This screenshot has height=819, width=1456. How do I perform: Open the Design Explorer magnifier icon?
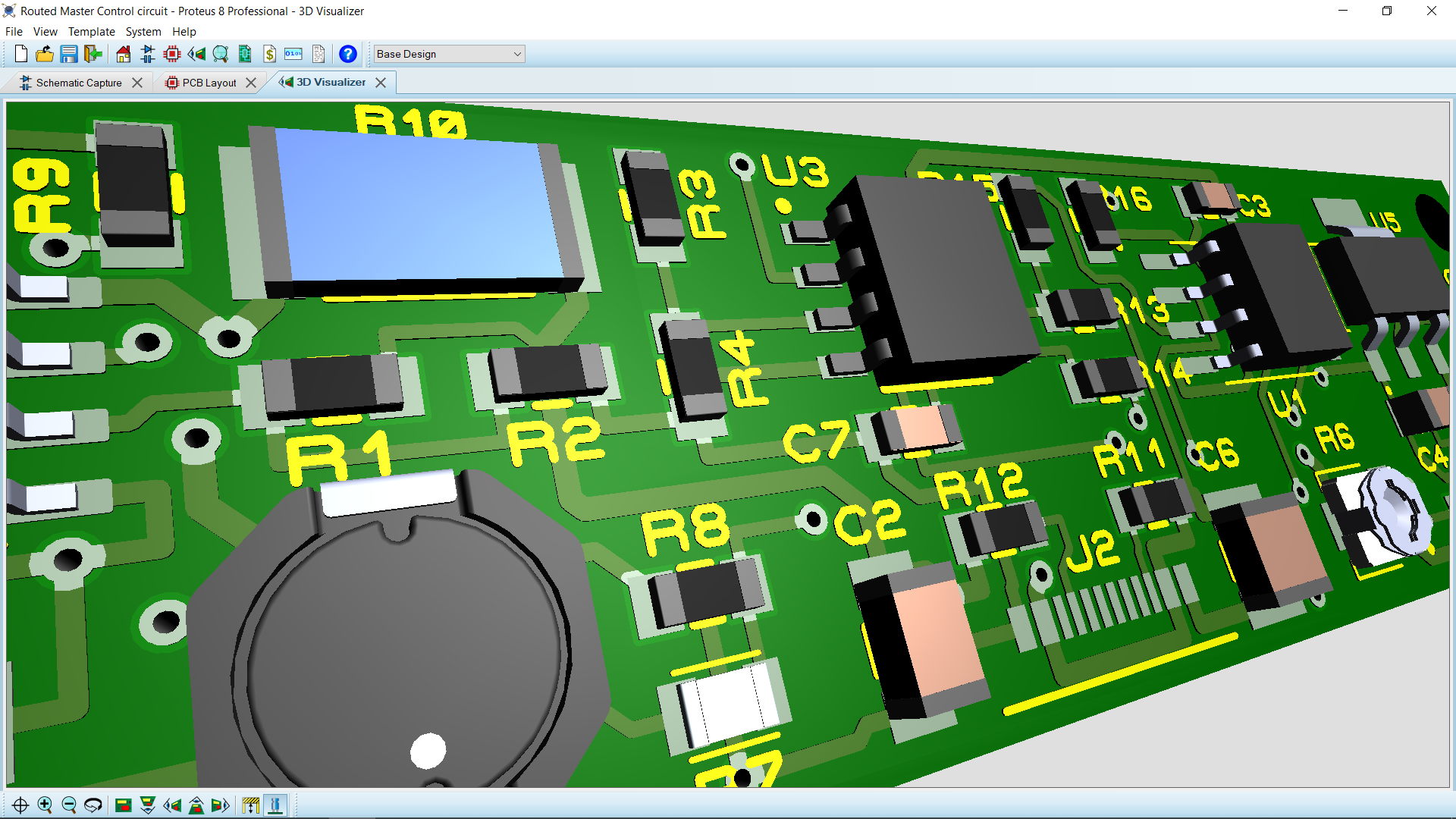pos(220,54)
